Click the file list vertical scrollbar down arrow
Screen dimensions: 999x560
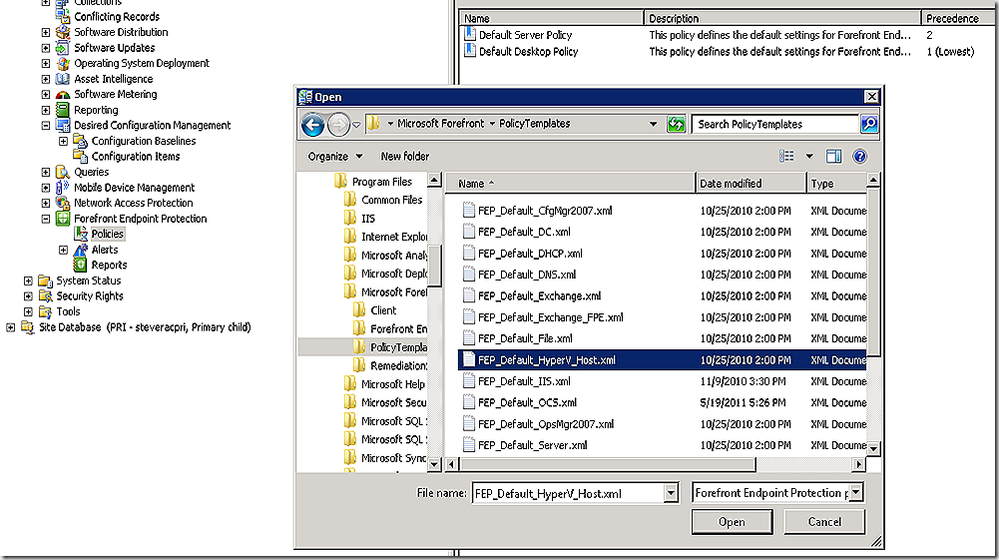(x=873, y=449)
